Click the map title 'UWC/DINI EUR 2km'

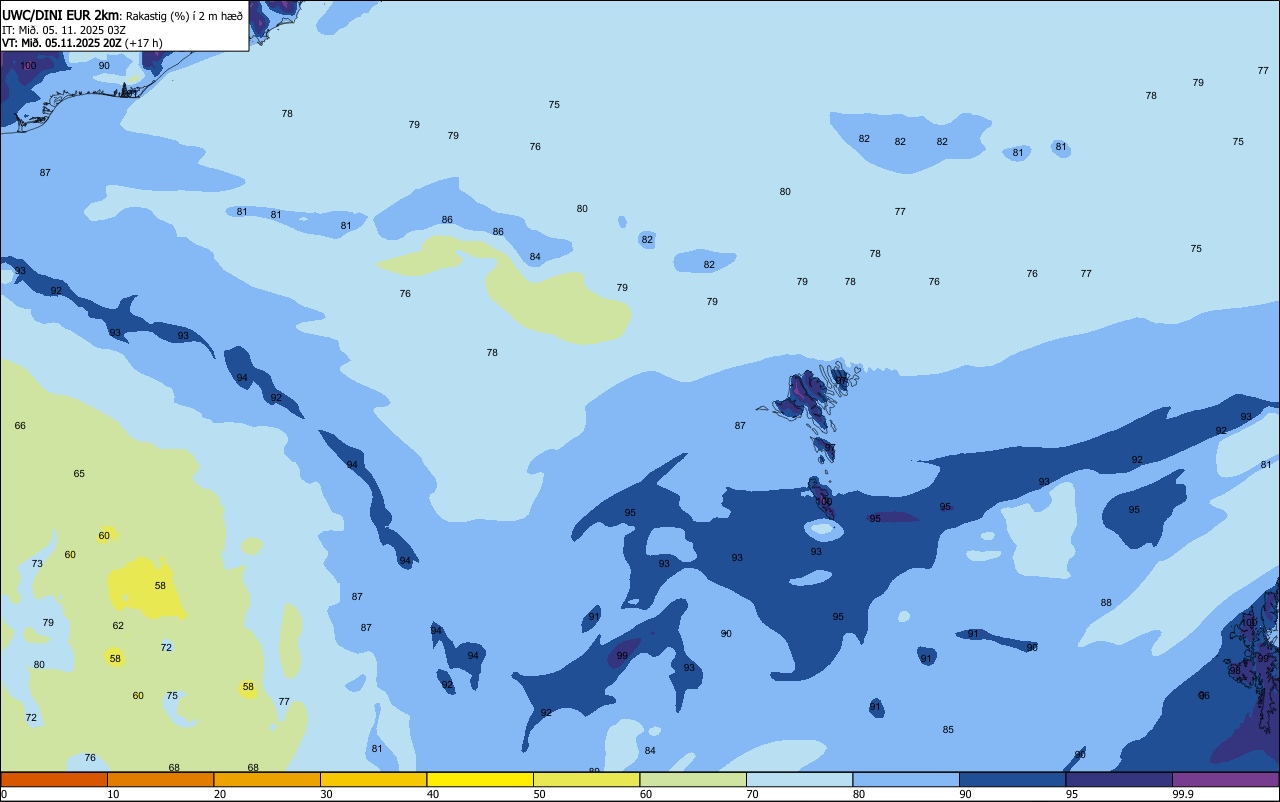click(x=60, y=15)
